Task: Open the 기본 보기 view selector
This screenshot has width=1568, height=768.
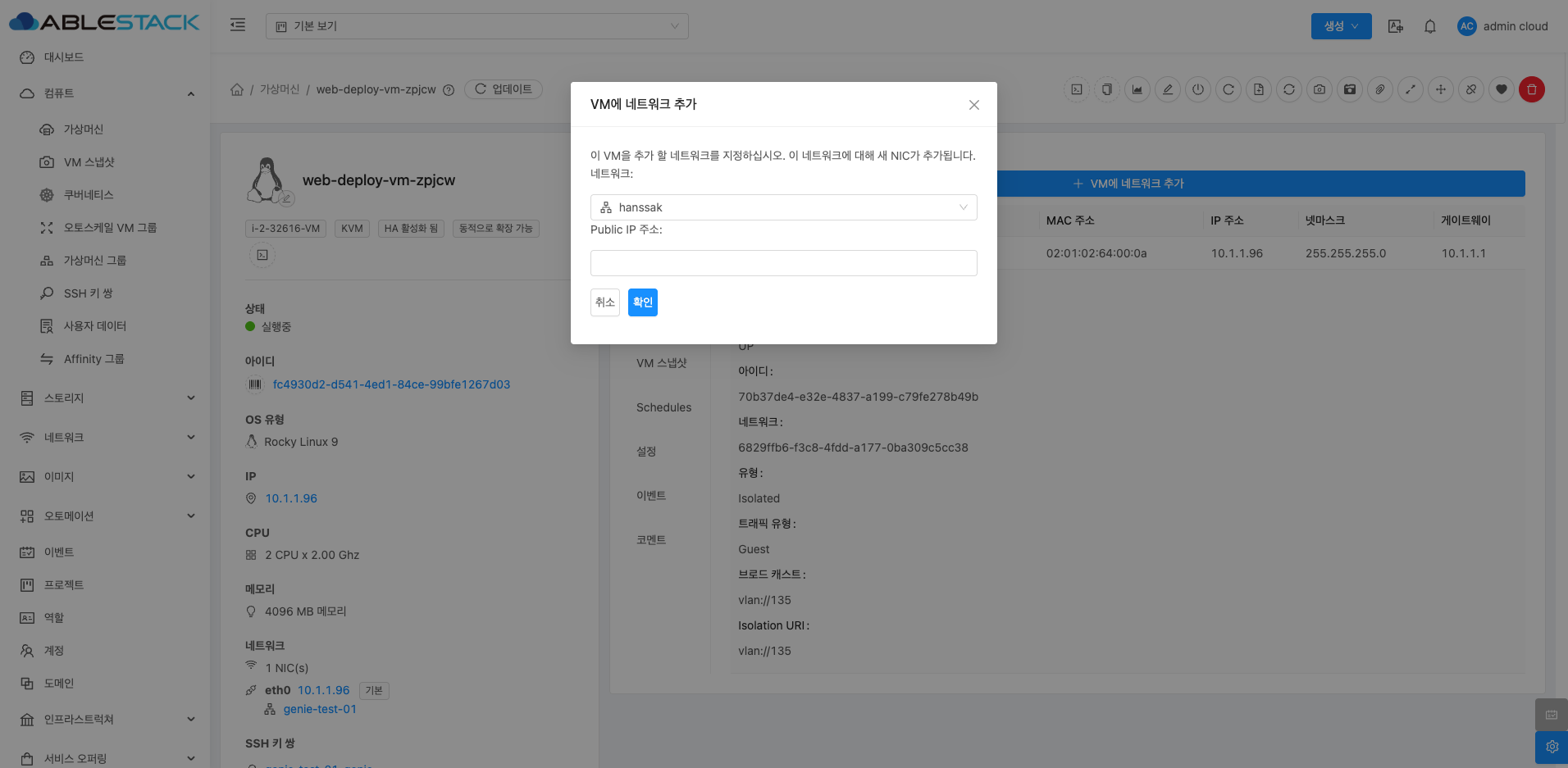Action: pyautogui.click(x=476, y=26)
